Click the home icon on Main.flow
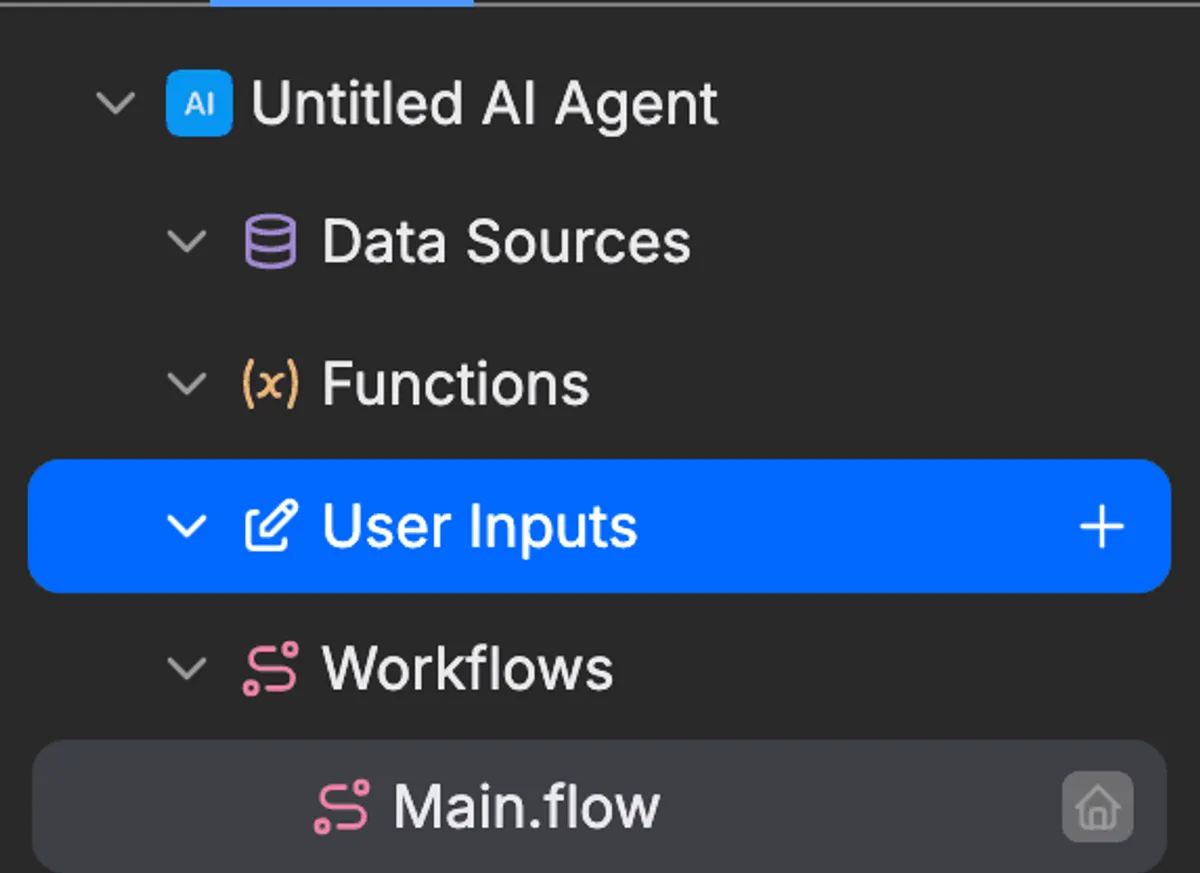 click(x=1097, y=806)
